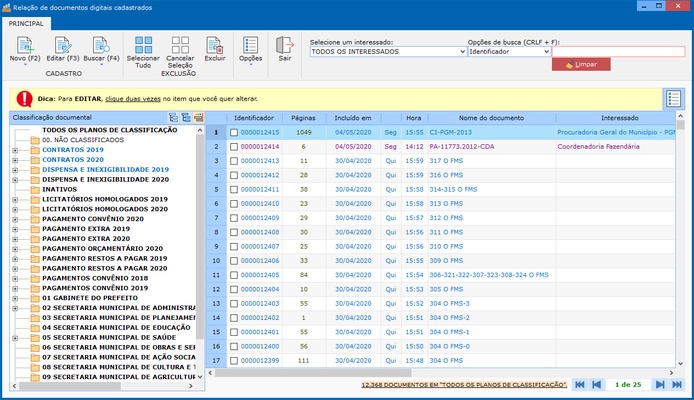Click the Selecionar Tudo icon
Image resolution: width=694 pixels, height=400 pixels.
pos(143,45)
